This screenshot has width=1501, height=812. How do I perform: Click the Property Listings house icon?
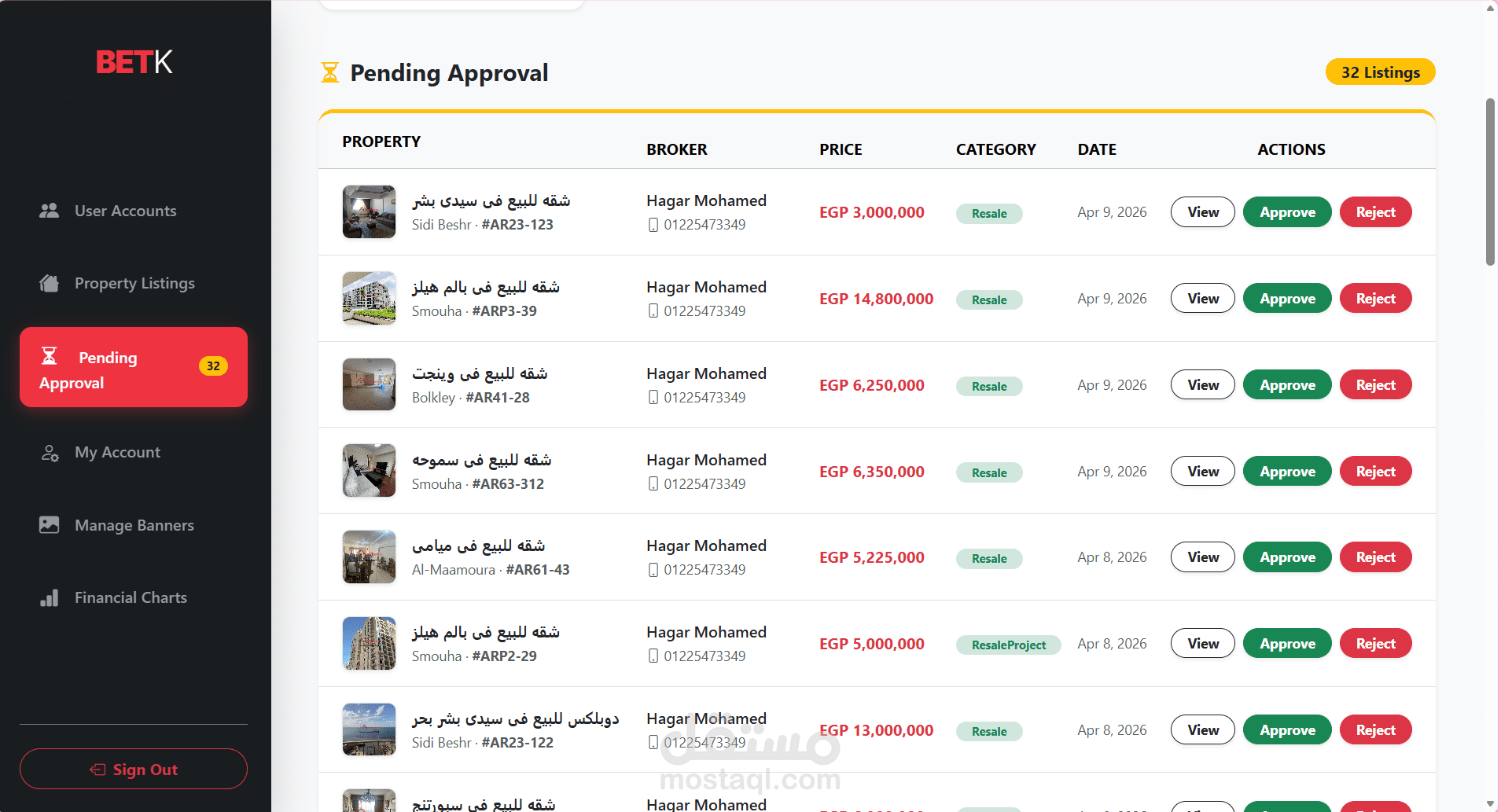[49, 283]
